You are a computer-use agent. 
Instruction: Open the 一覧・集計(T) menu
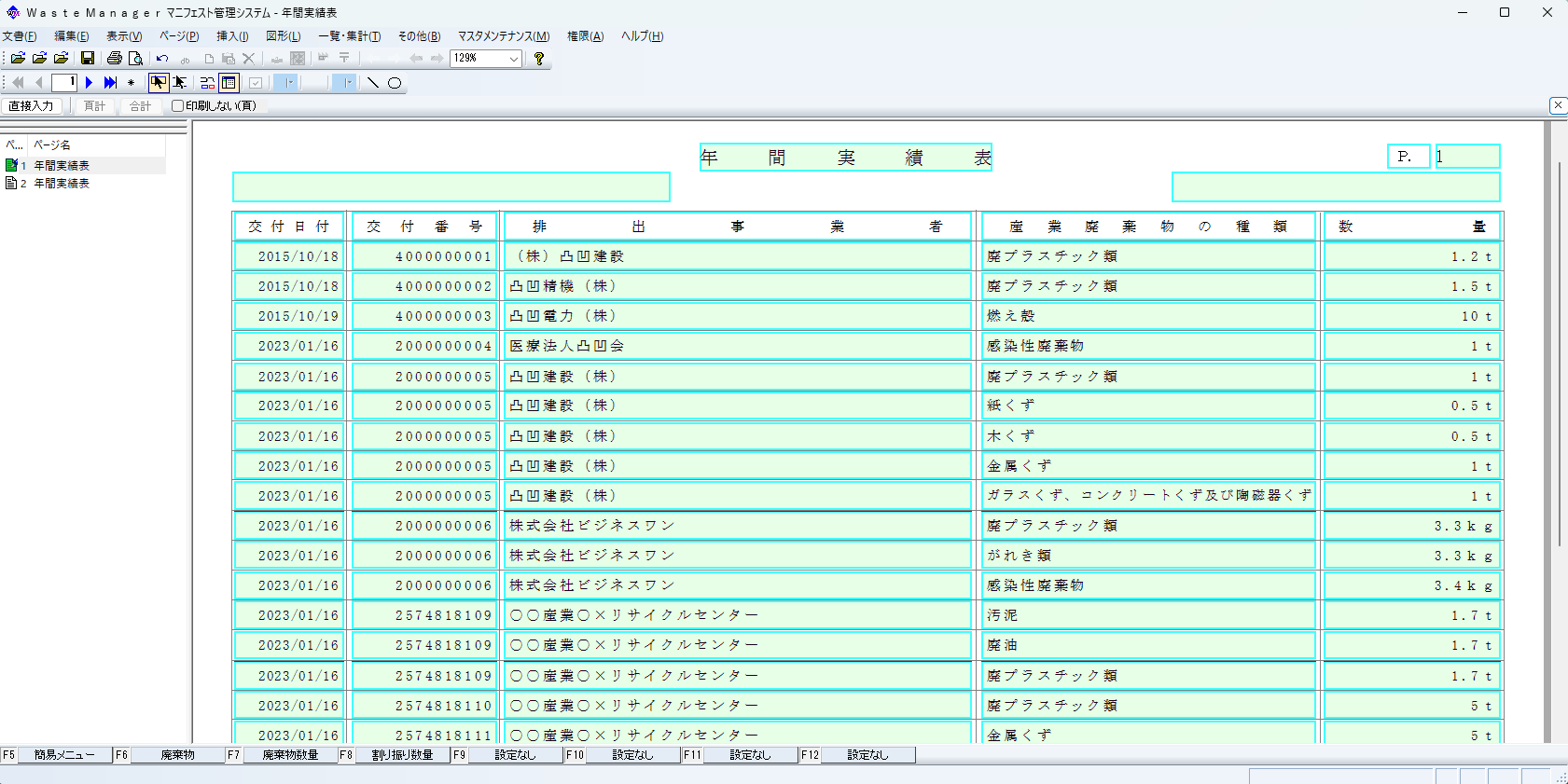349,36
